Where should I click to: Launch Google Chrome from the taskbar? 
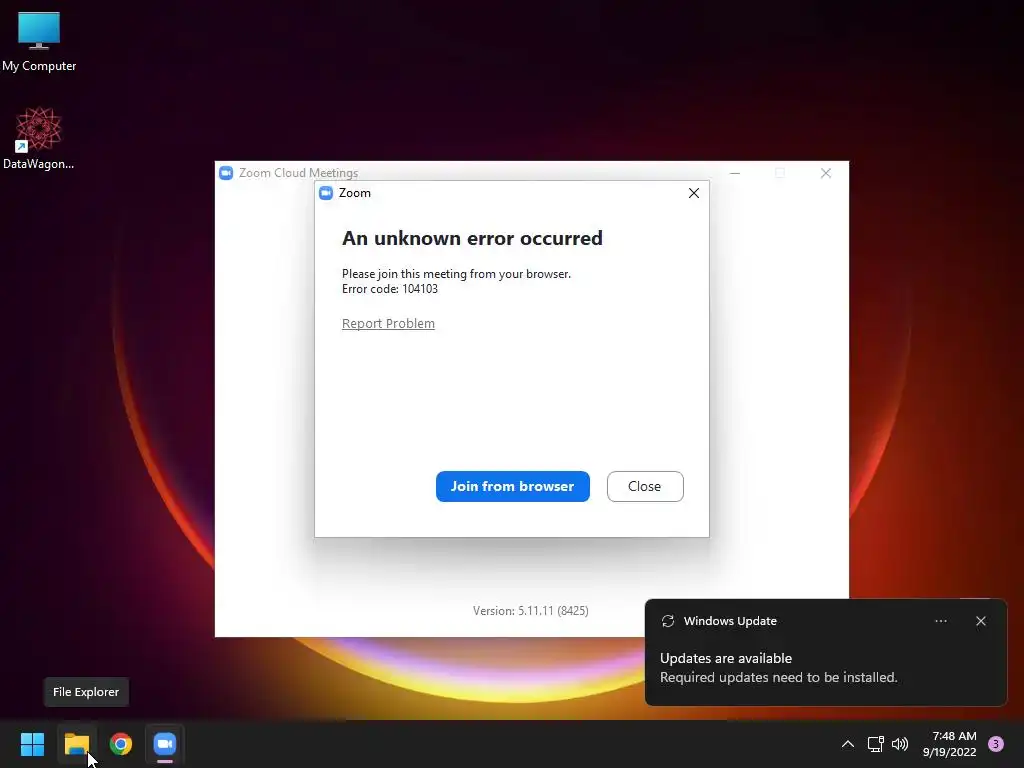pos(121,744)
